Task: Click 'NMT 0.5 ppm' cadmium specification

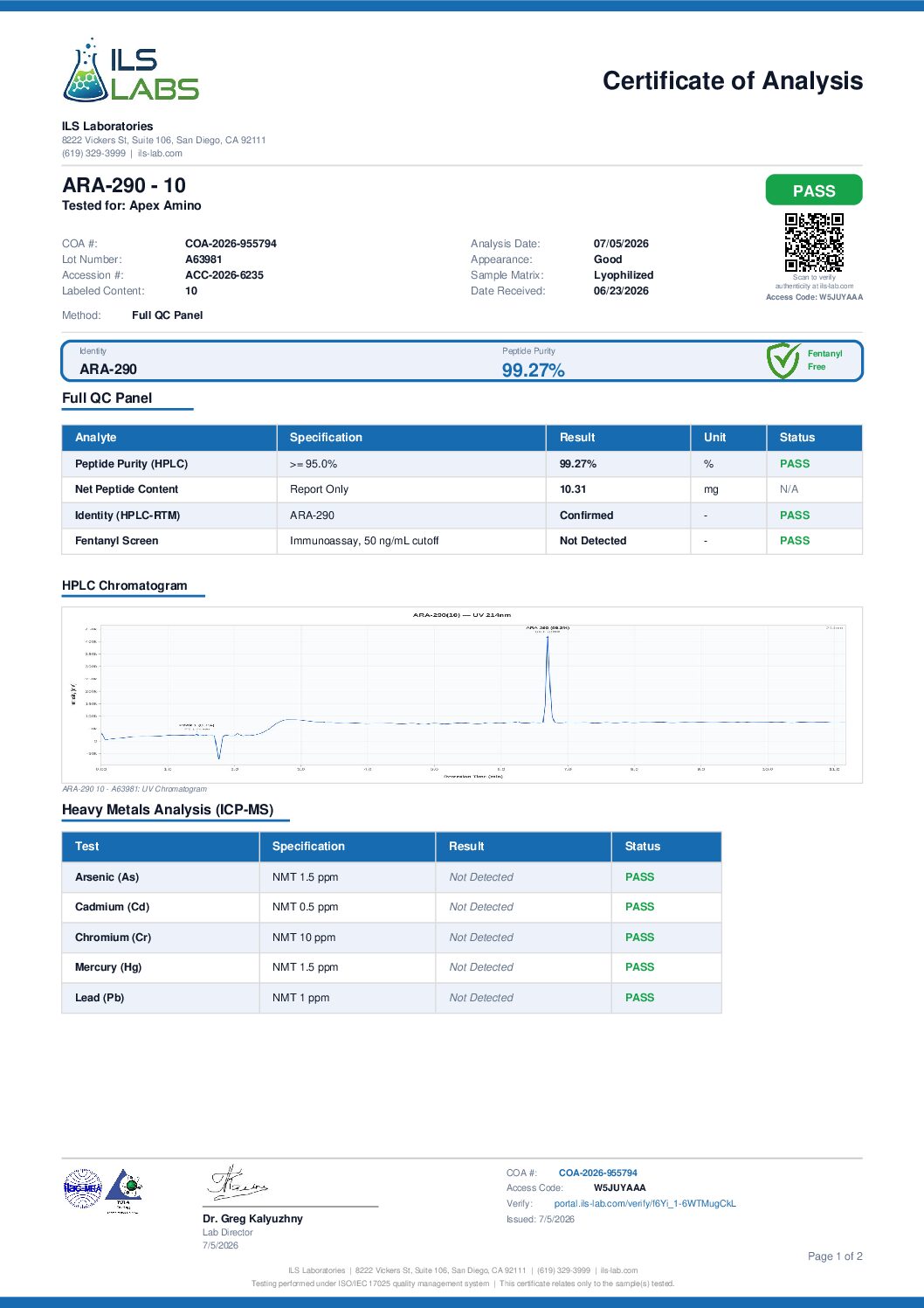Action: pos(305,907)
